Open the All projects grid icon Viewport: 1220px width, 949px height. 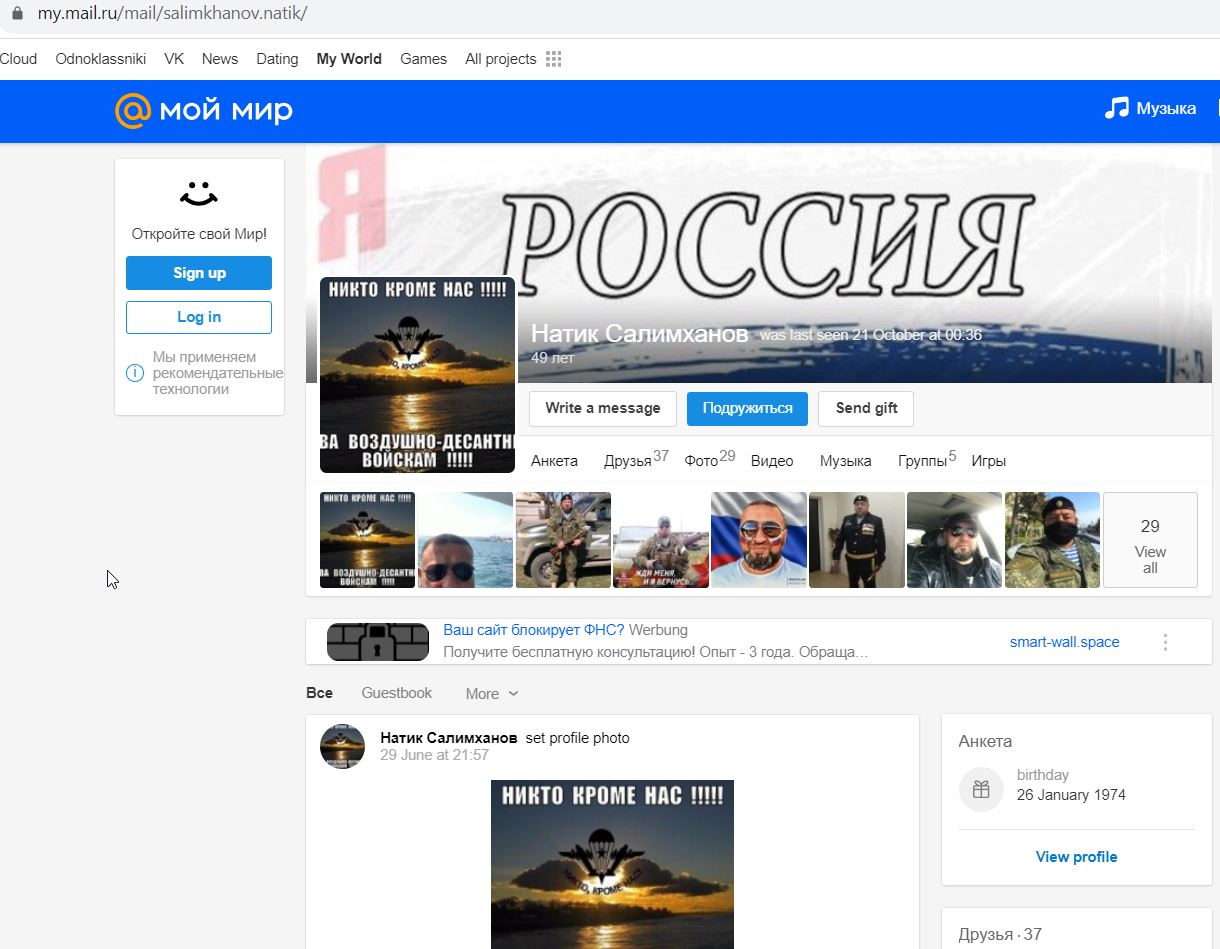pos(554,59)
